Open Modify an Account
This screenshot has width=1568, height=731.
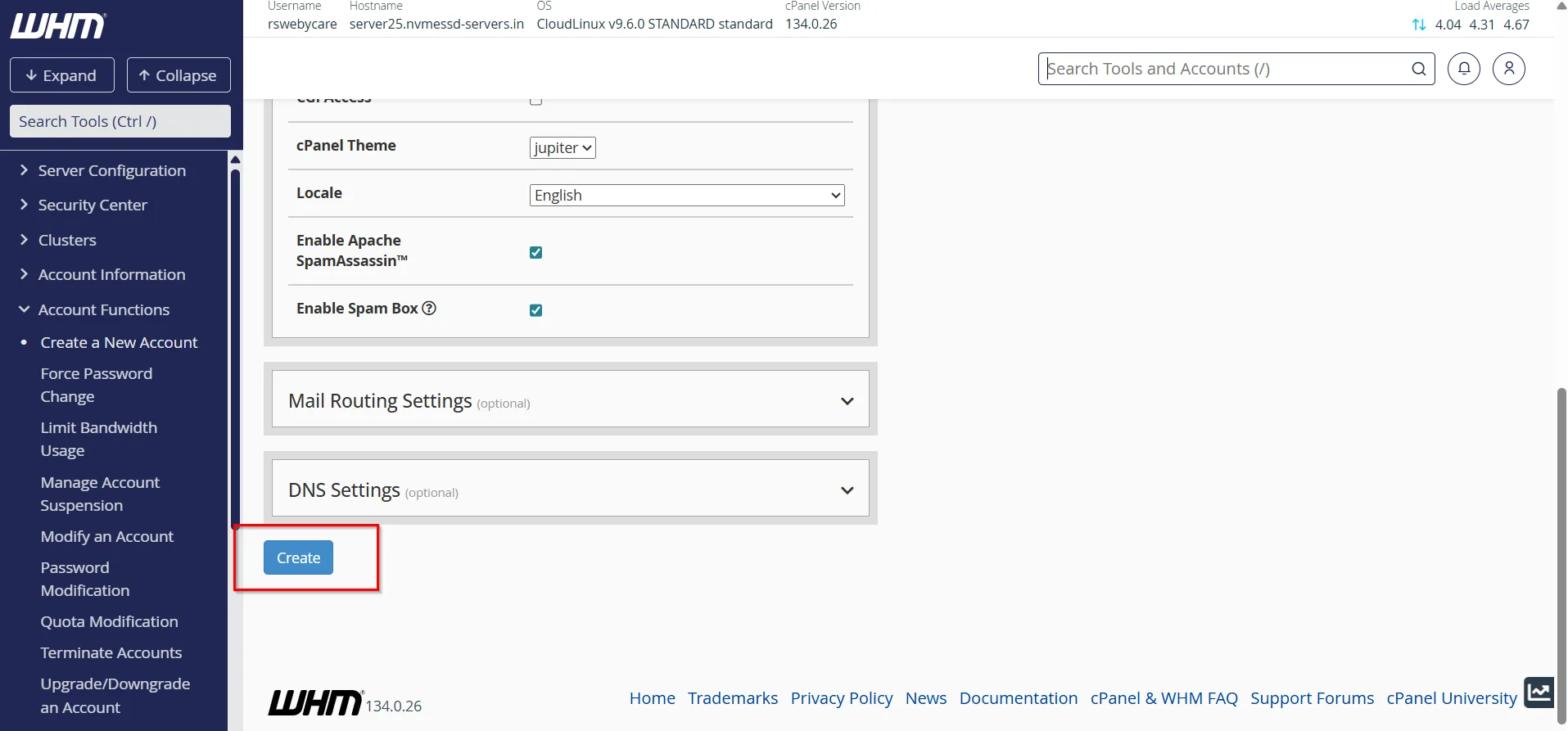point(107,536)
